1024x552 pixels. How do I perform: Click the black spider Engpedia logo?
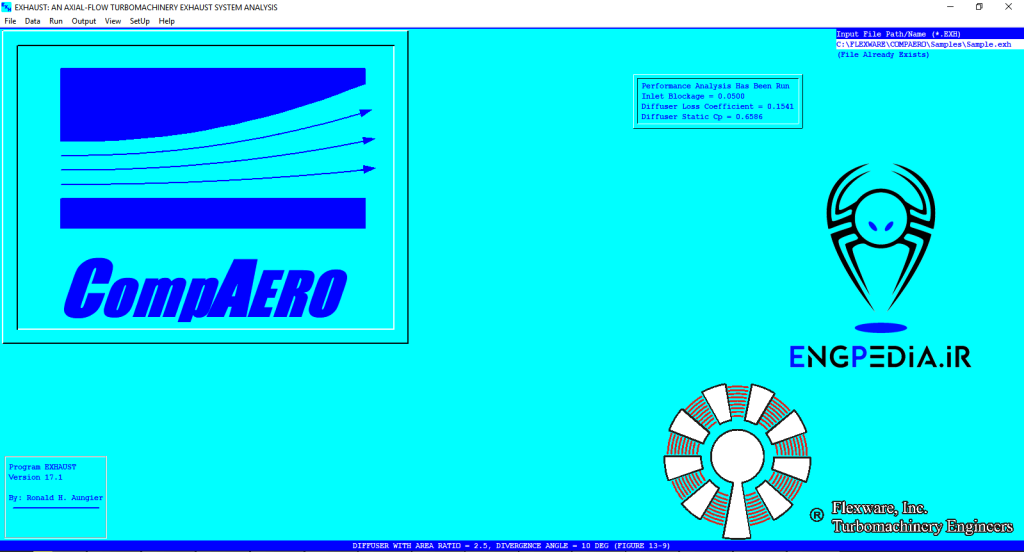coord(881,240)
